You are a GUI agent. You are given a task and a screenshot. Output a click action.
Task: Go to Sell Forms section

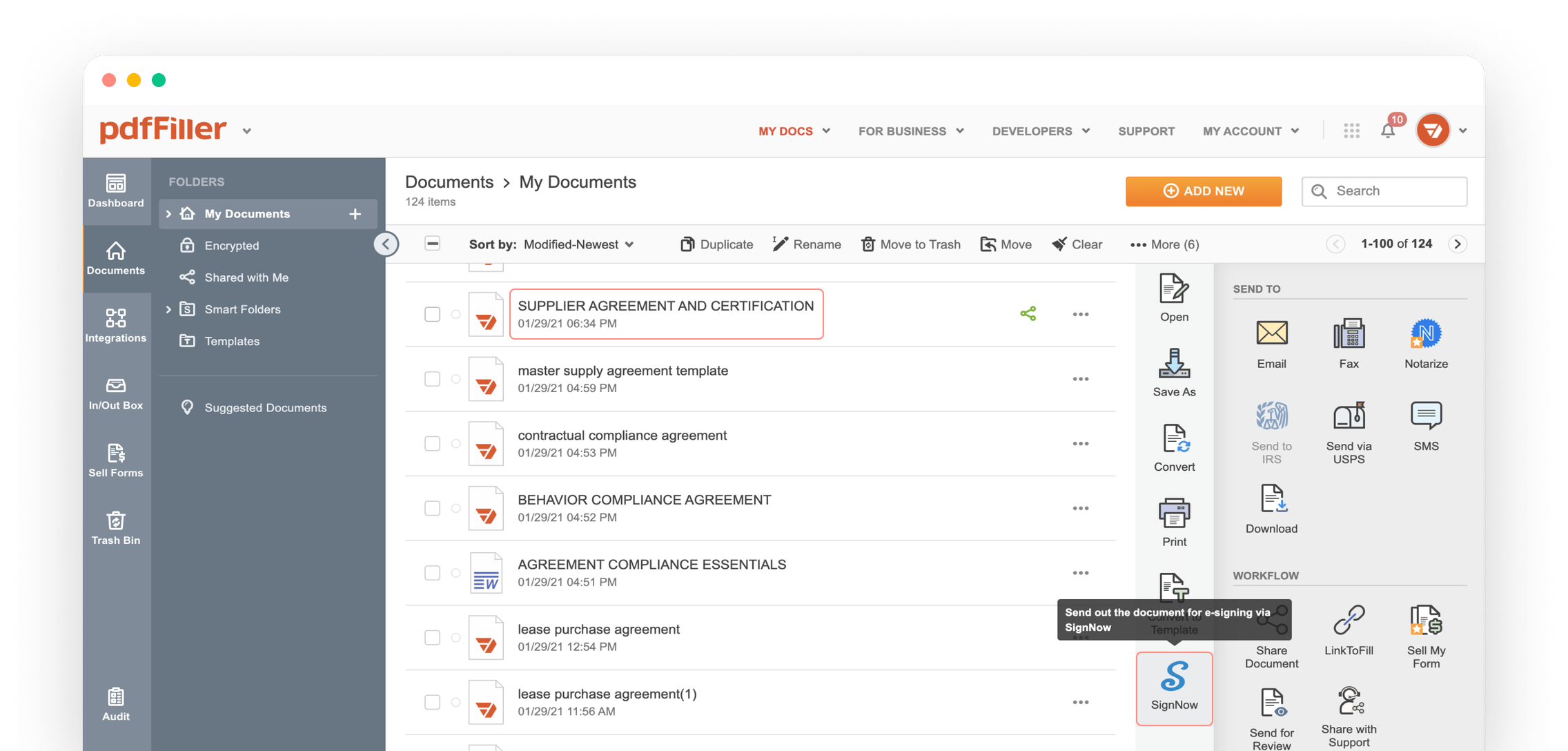pyautogui.click(x=115, y=460)
